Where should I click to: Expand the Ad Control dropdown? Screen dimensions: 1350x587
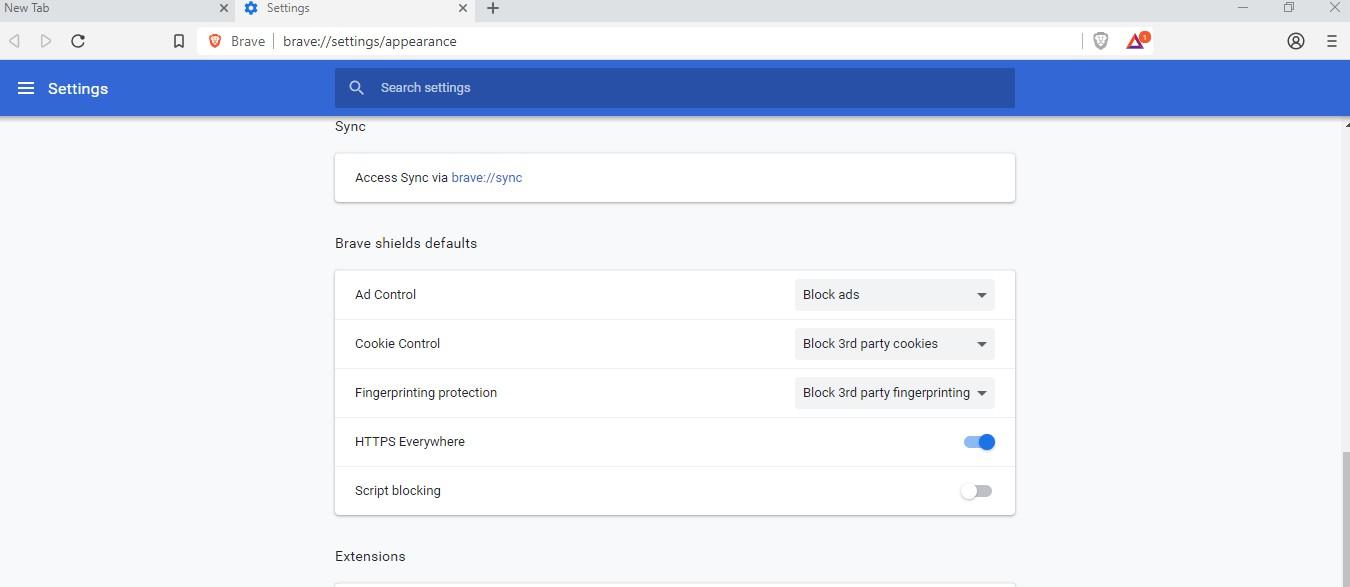894,295
